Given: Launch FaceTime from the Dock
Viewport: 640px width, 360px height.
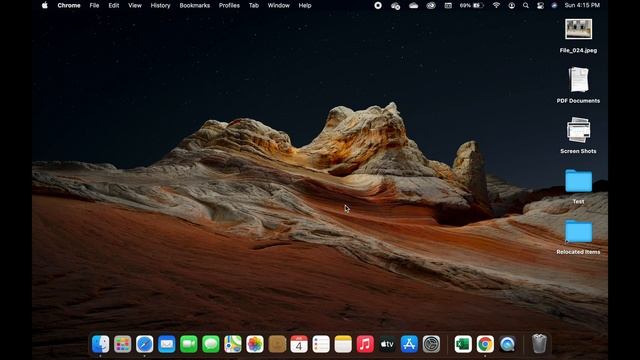Looking at the screenshot, I should (189, 344).
